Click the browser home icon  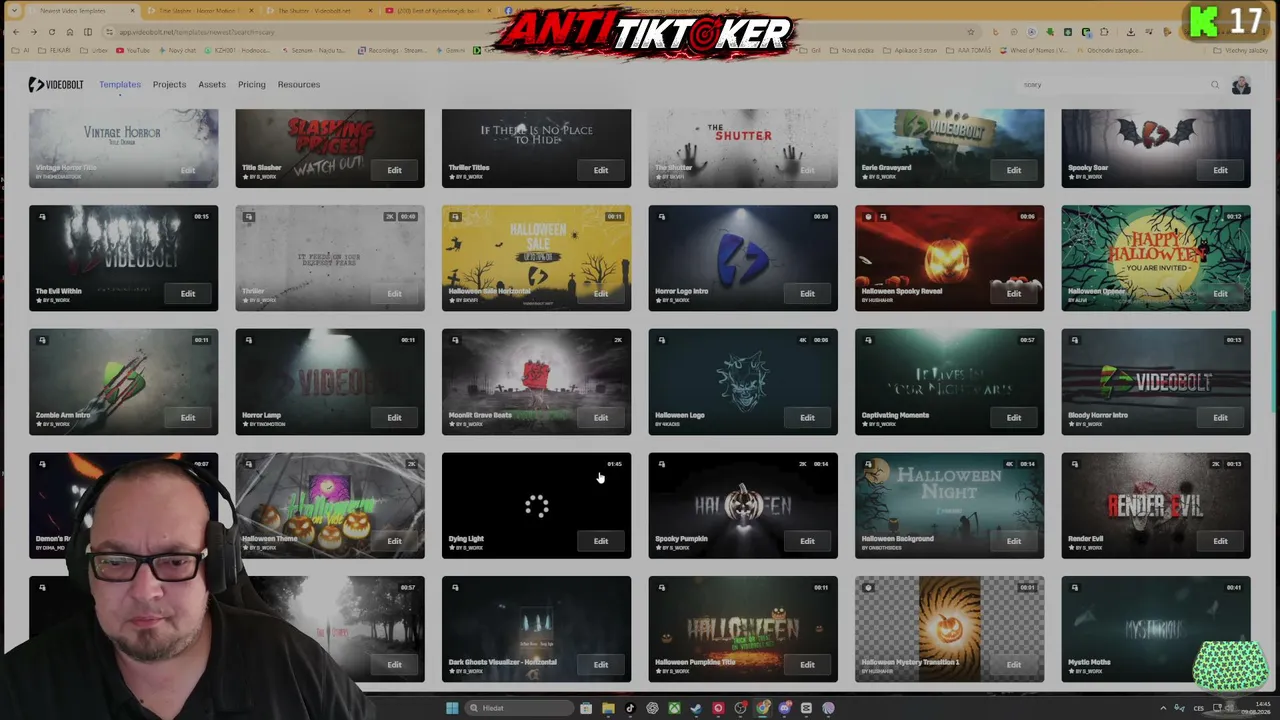tap(70, 32)
